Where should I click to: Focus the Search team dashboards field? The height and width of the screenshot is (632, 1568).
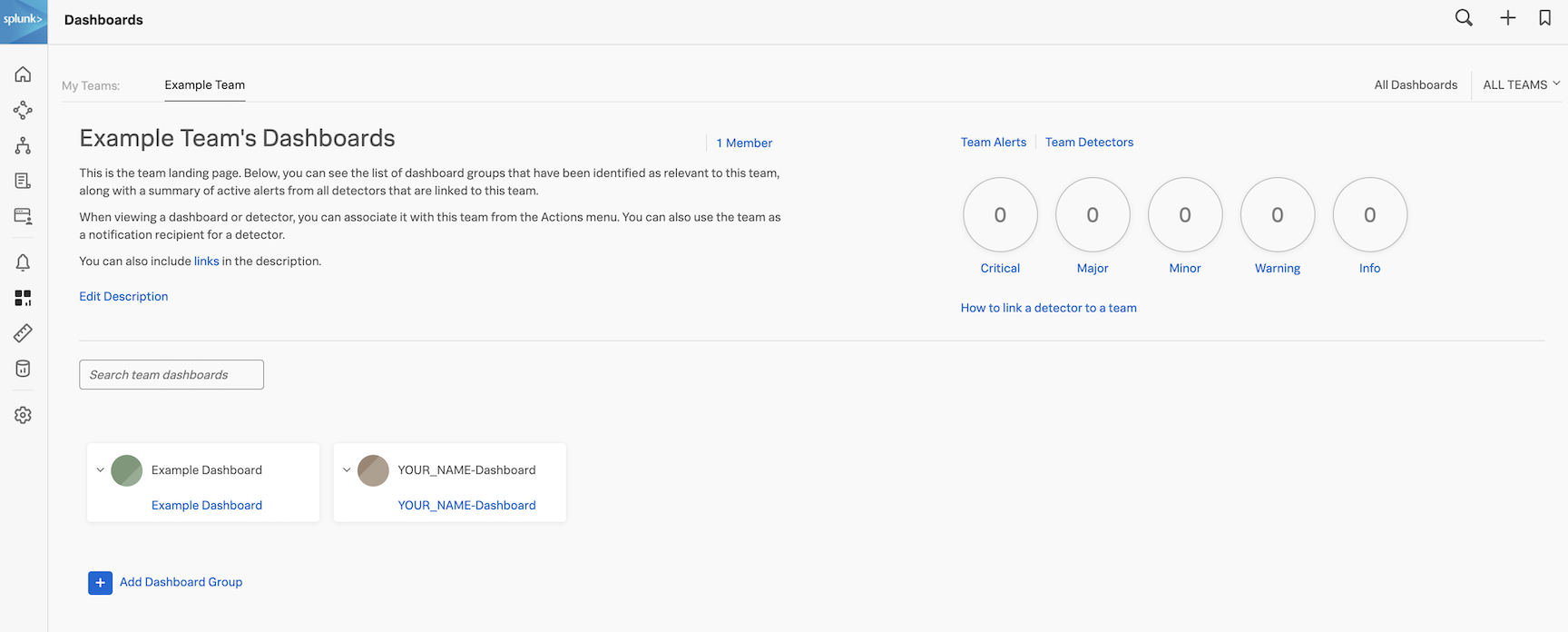point(171,375)
